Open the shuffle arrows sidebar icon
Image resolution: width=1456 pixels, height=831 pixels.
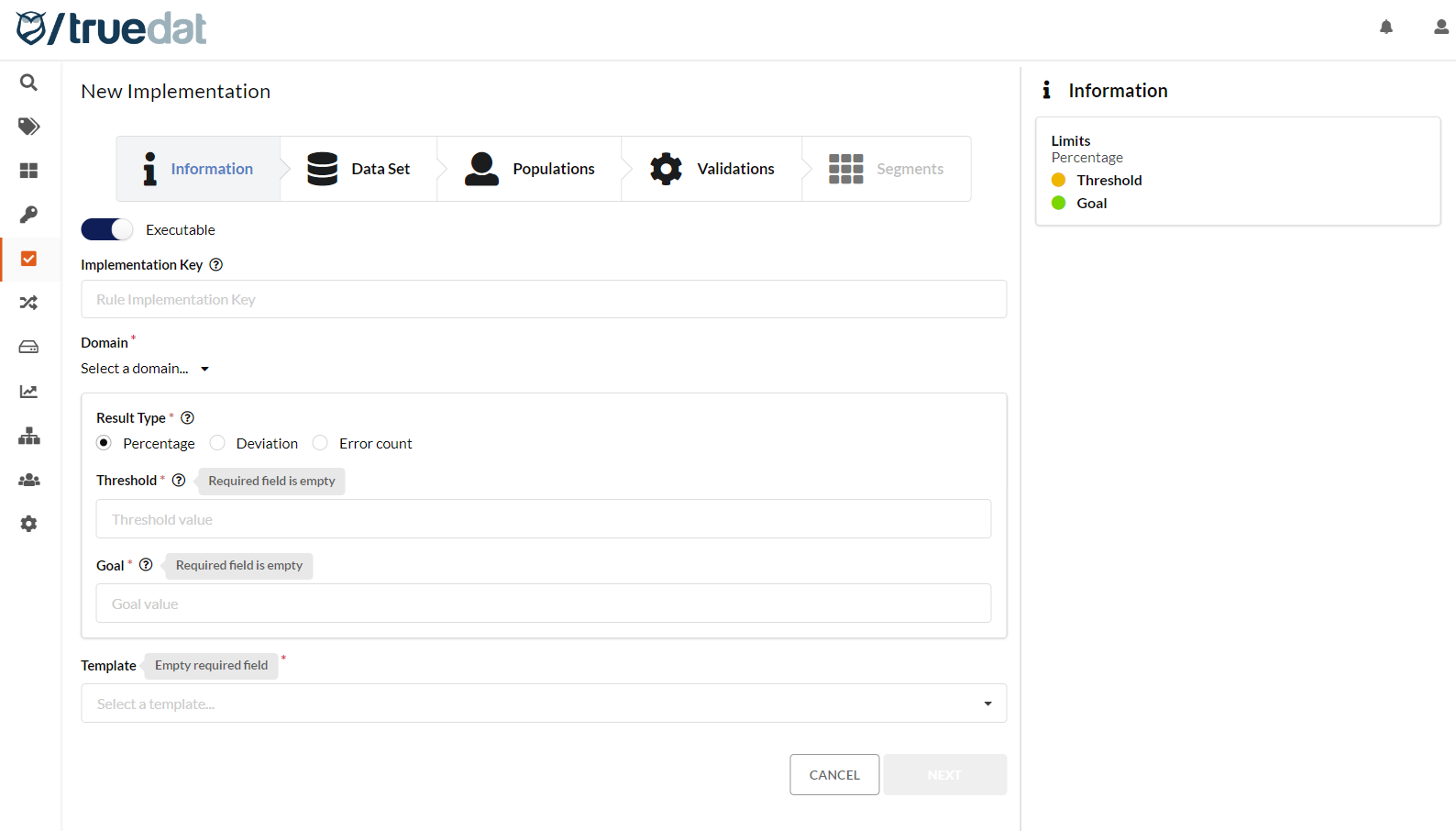28,303
